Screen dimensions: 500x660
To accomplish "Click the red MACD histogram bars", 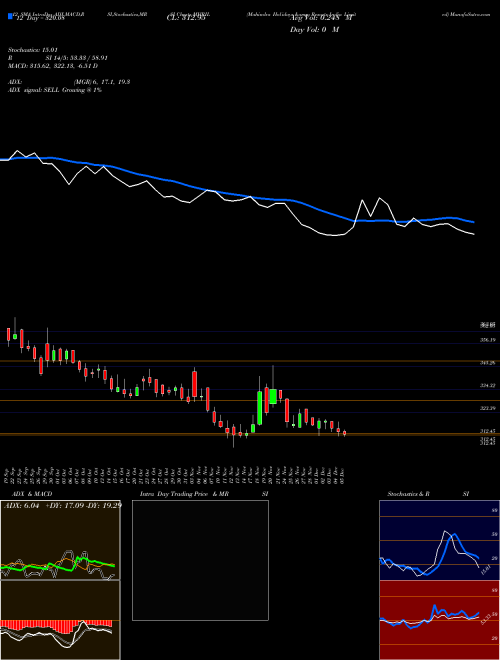I will click(x=56, y=626).
